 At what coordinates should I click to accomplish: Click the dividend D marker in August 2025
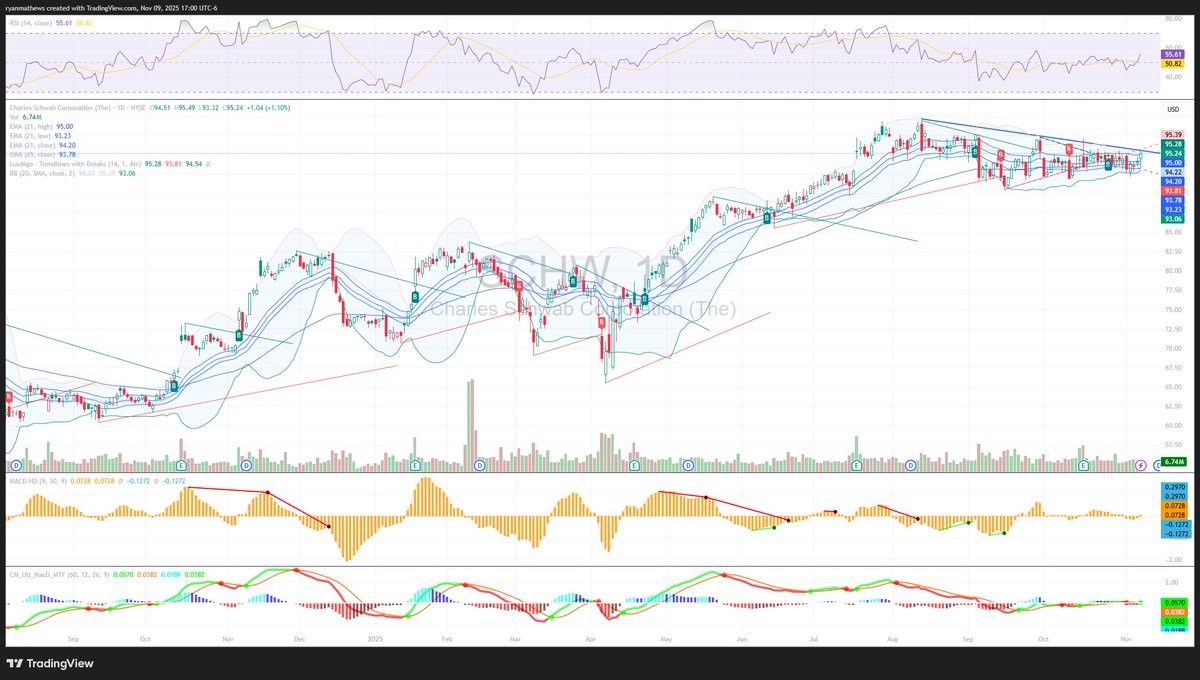coord(910,465)
